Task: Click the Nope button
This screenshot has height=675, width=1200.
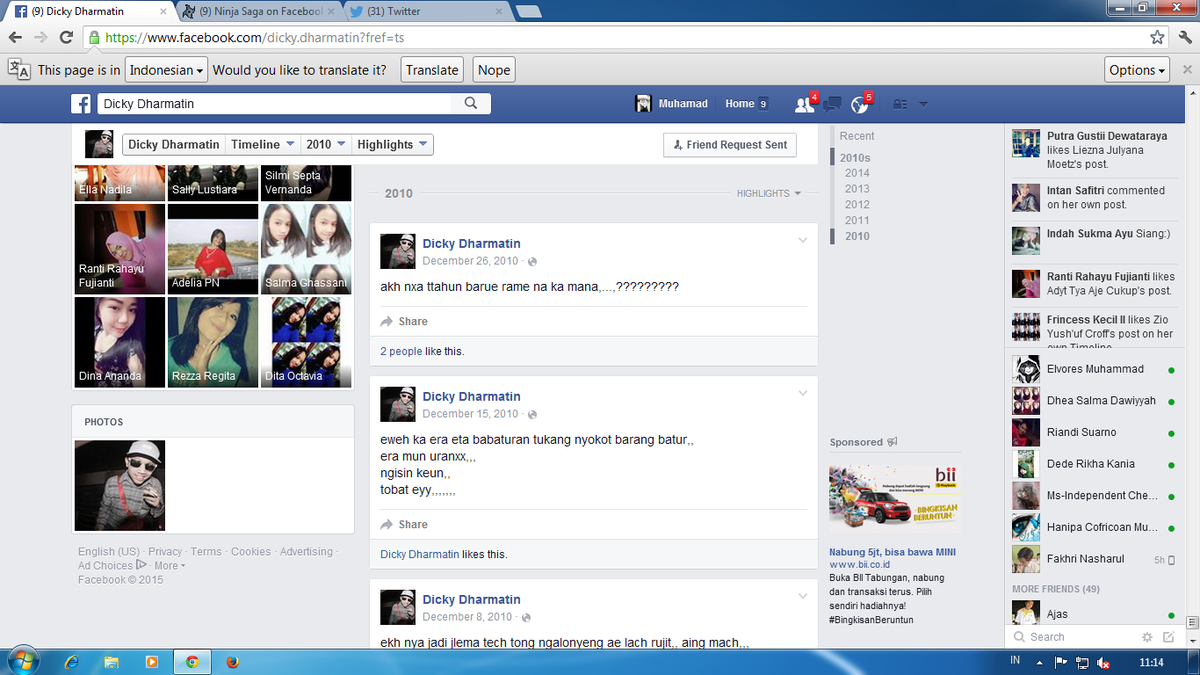Action: pos(494,70)
